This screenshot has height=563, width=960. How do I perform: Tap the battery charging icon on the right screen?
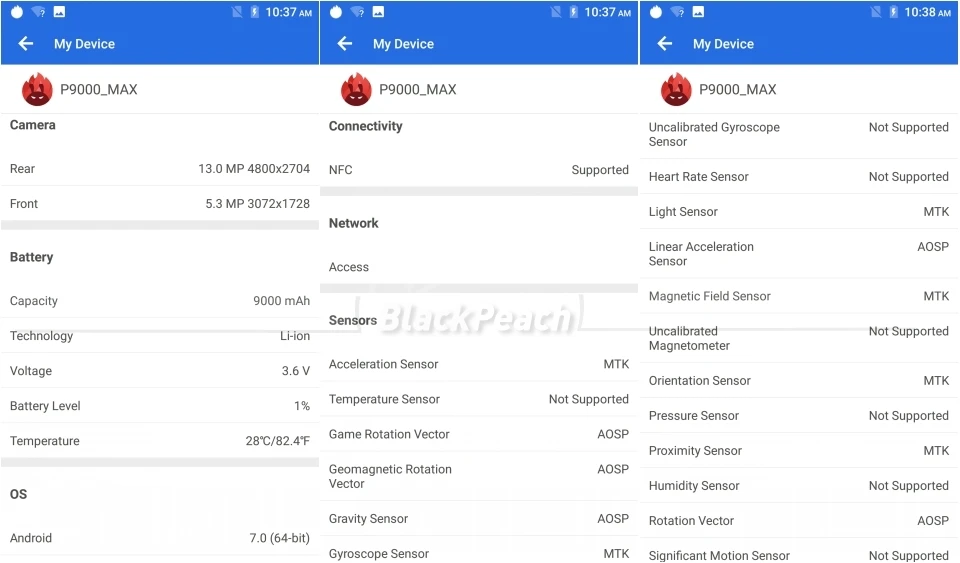tap(894, 12)
